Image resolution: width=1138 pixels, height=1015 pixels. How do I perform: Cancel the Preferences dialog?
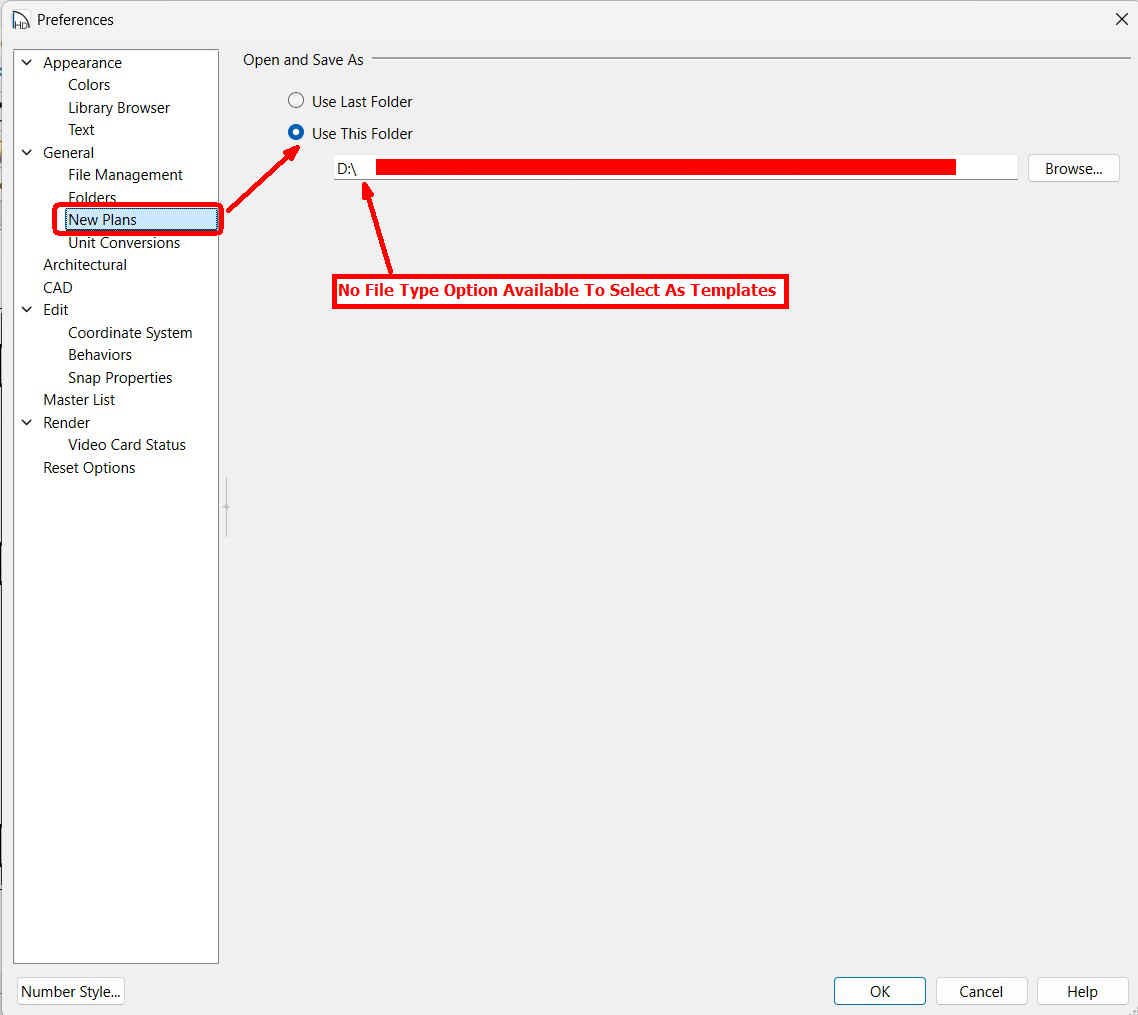pos(980,991)
